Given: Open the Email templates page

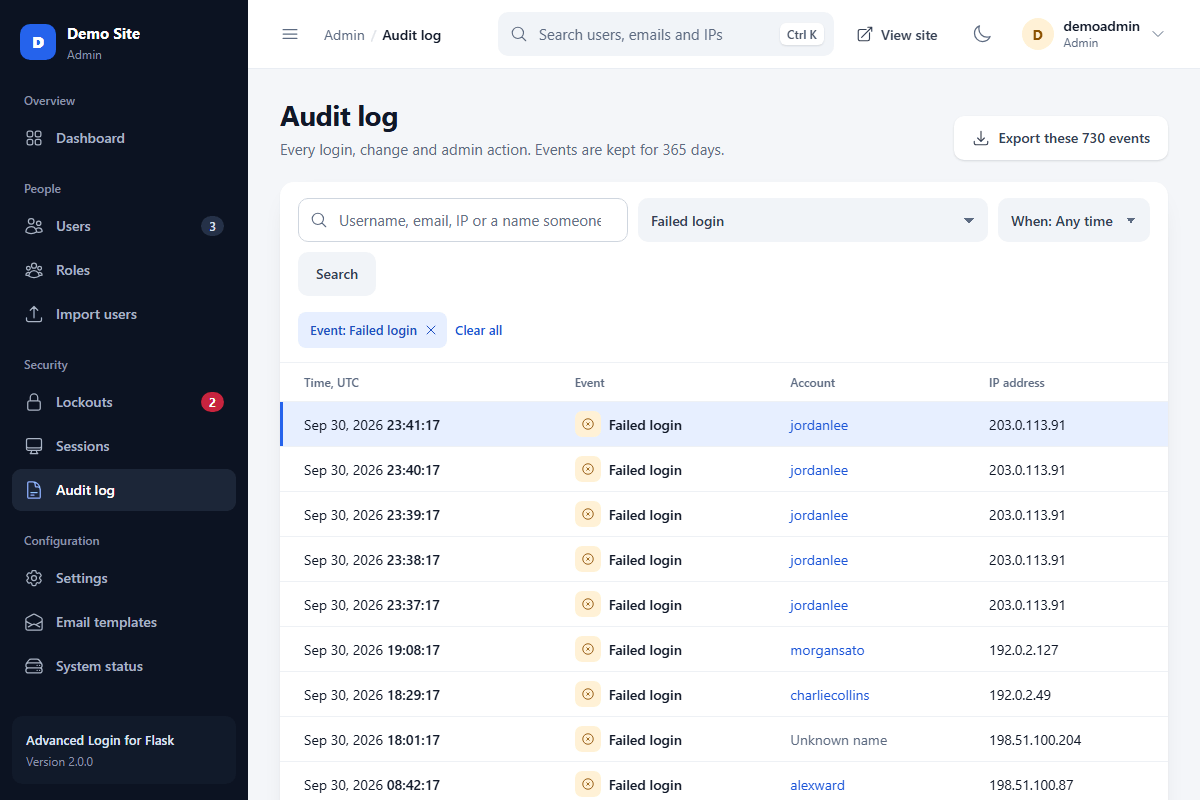Looking at the screenshot, I should coord(124,622).
